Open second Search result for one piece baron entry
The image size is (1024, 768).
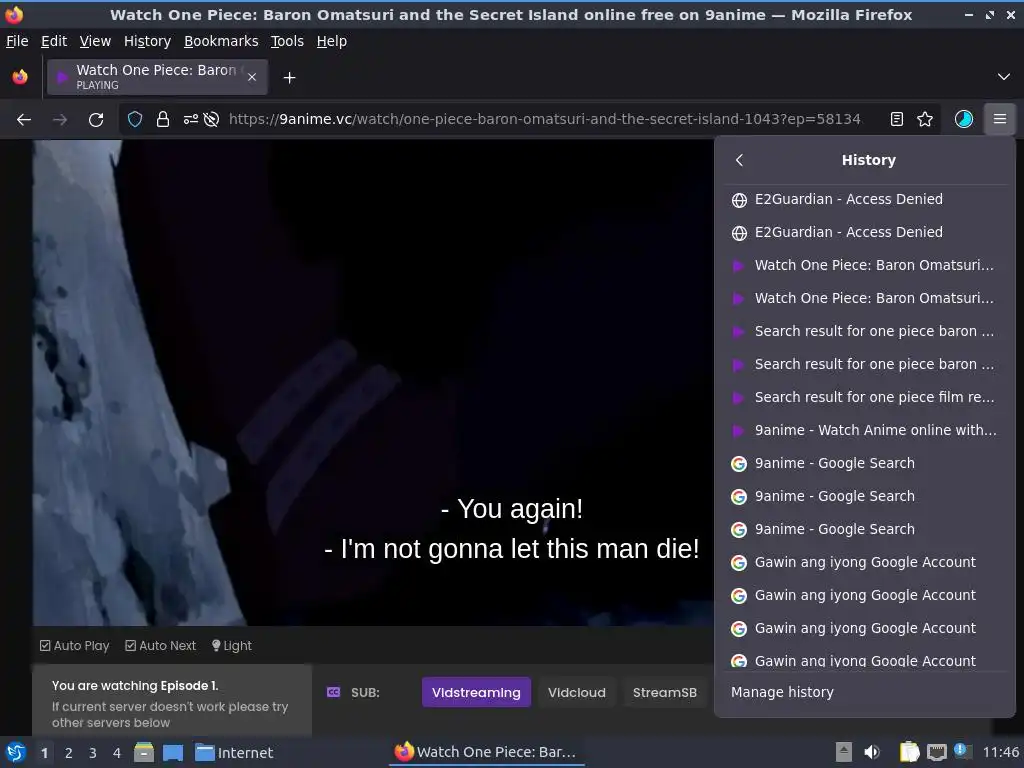coord(865,364)
